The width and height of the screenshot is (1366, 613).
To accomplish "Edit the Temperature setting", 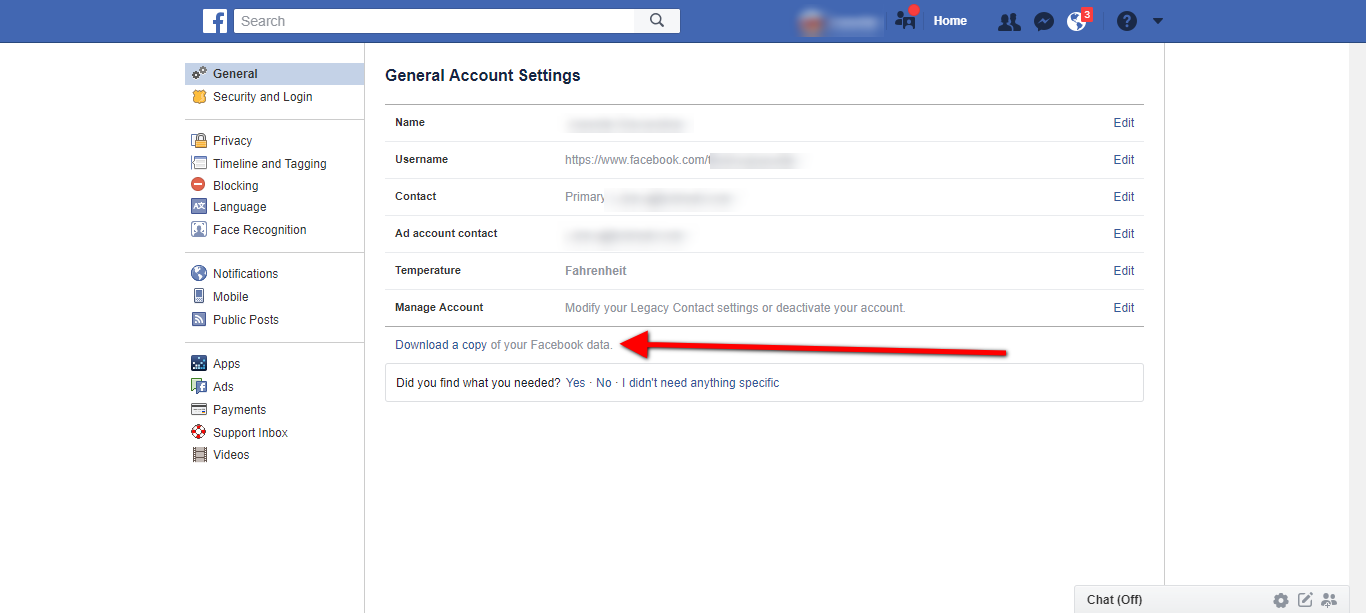I will 1124,271.
